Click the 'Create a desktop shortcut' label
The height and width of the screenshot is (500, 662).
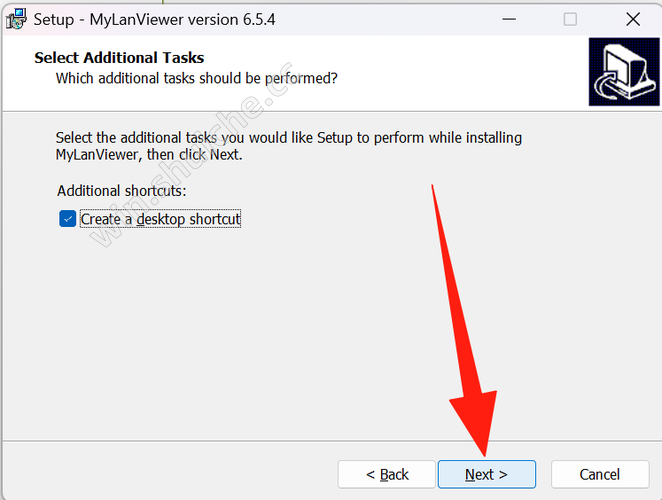[160, 219]
